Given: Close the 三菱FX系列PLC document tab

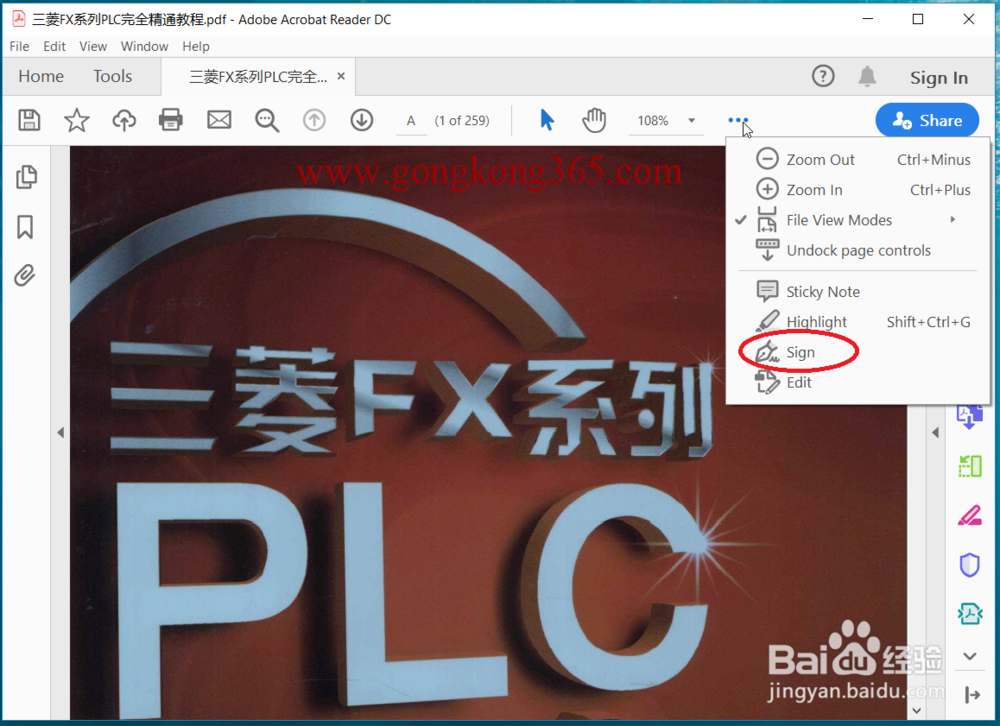Looking at the screenshot, I should (341, 77).
